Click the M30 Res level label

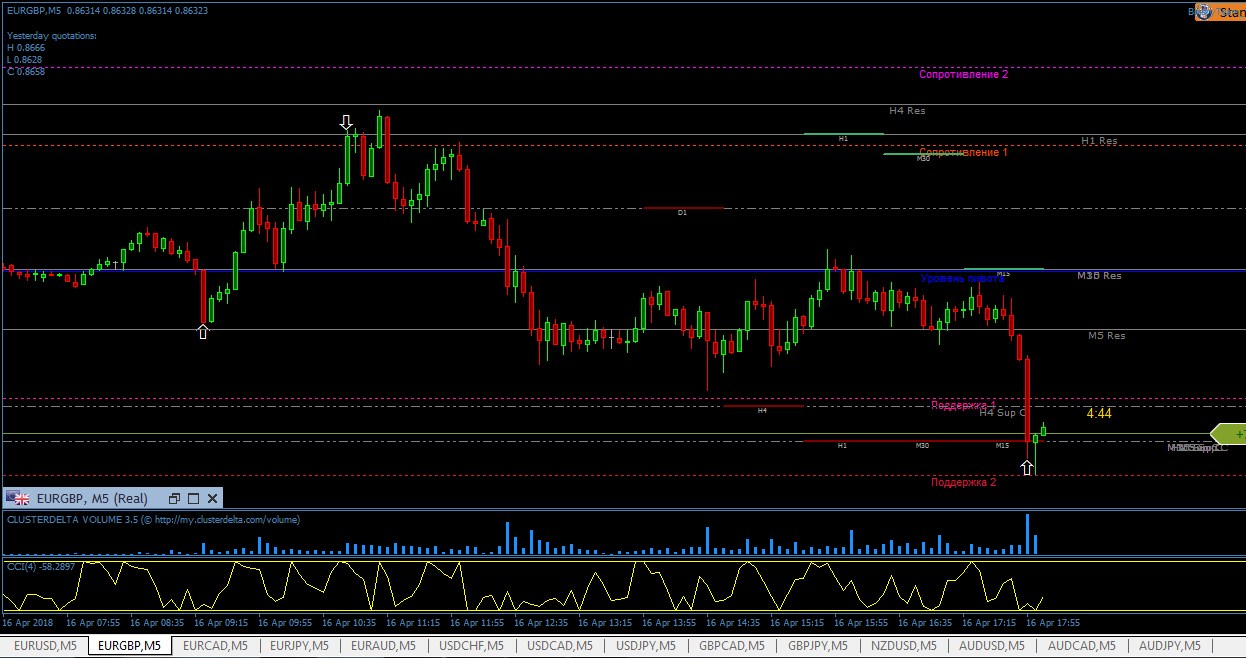tap(1099, 275)
